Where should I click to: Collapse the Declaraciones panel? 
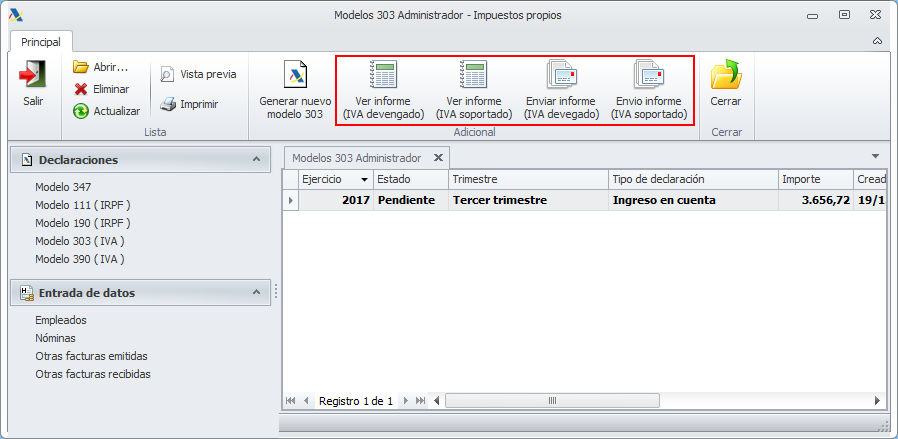coord(257,160)
